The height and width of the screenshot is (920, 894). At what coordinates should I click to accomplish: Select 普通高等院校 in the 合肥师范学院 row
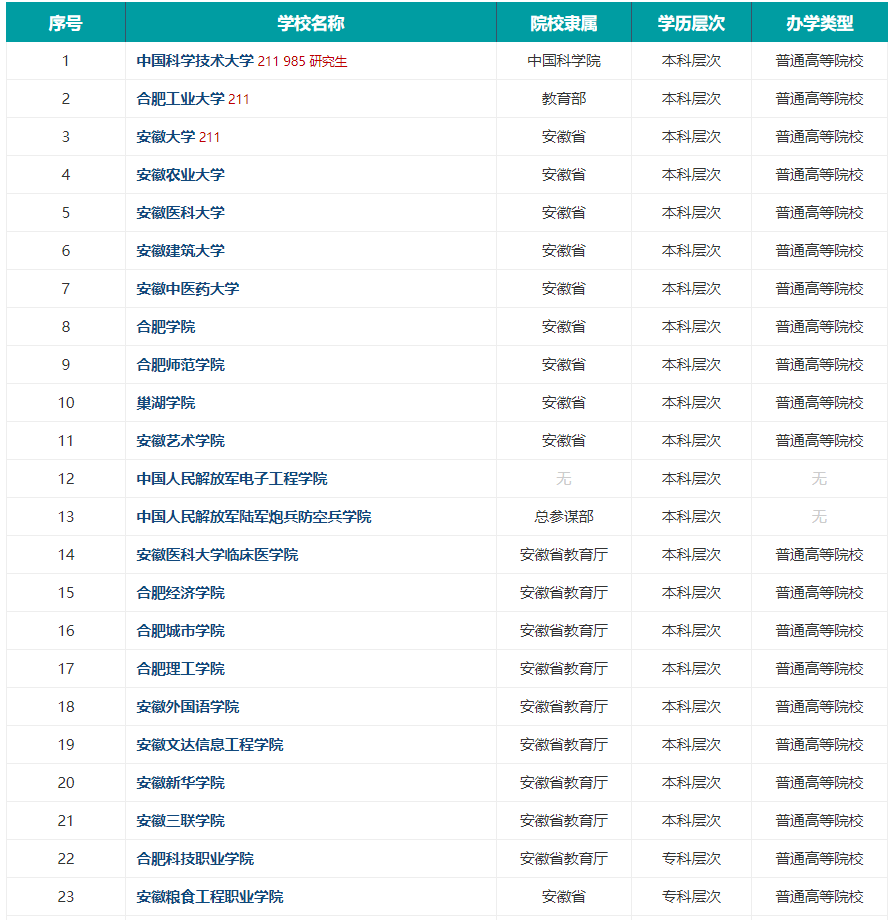point(820,365)
